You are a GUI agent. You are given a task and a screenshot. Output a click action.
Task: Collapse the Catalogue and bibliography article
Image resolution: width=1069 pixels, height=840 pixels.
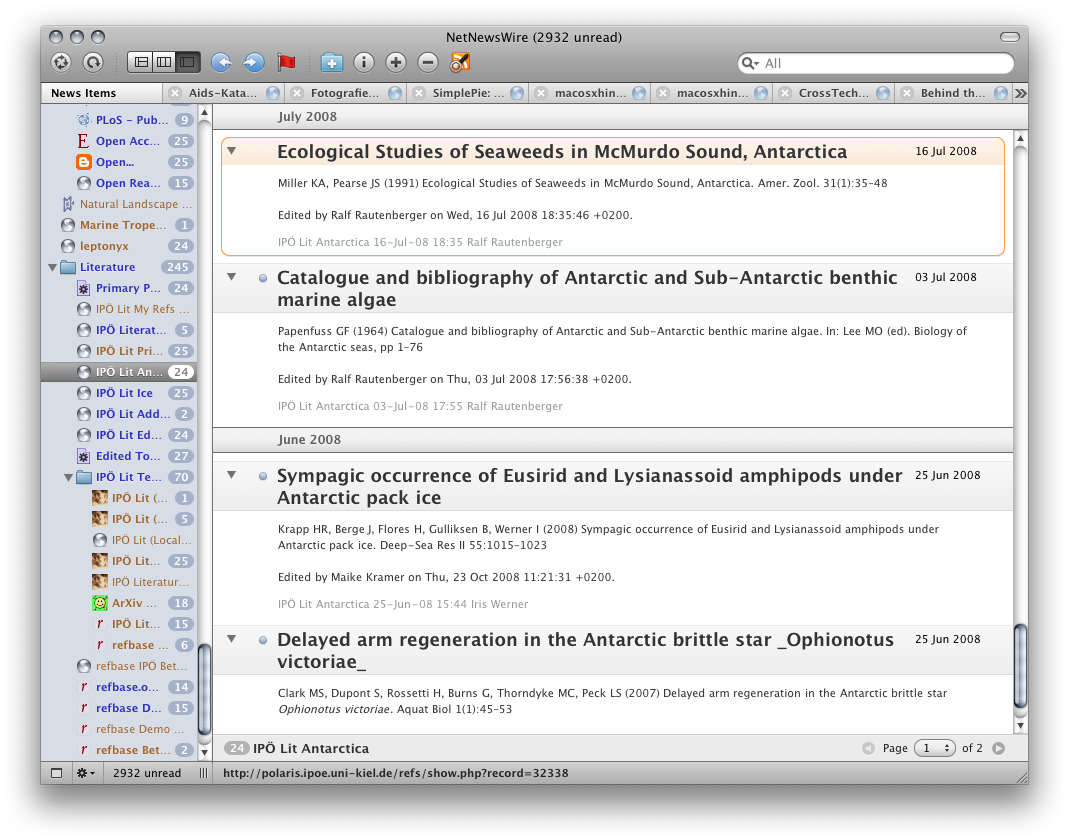tap(232, 277)
